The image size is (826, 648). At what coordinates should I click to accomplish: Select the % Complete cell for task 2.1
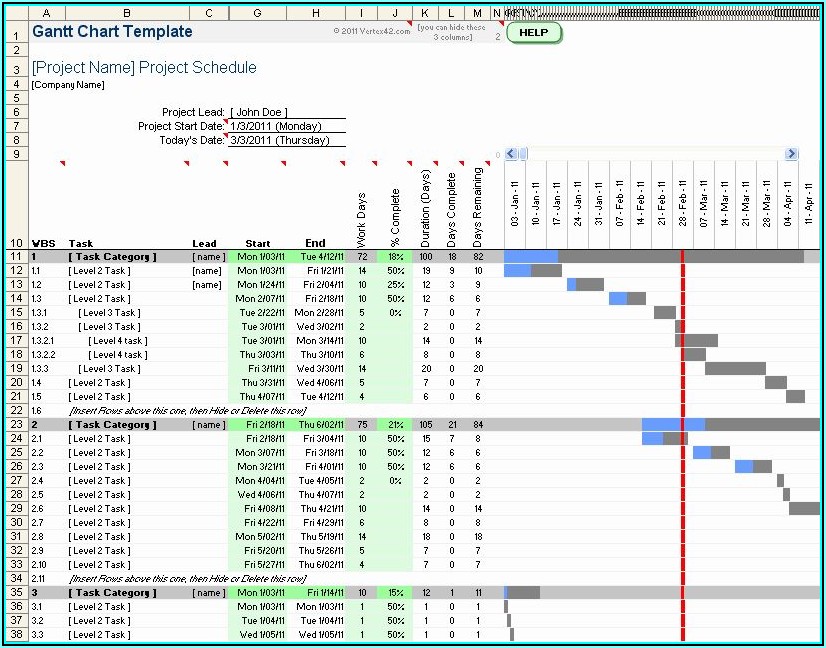coord(394,439)
